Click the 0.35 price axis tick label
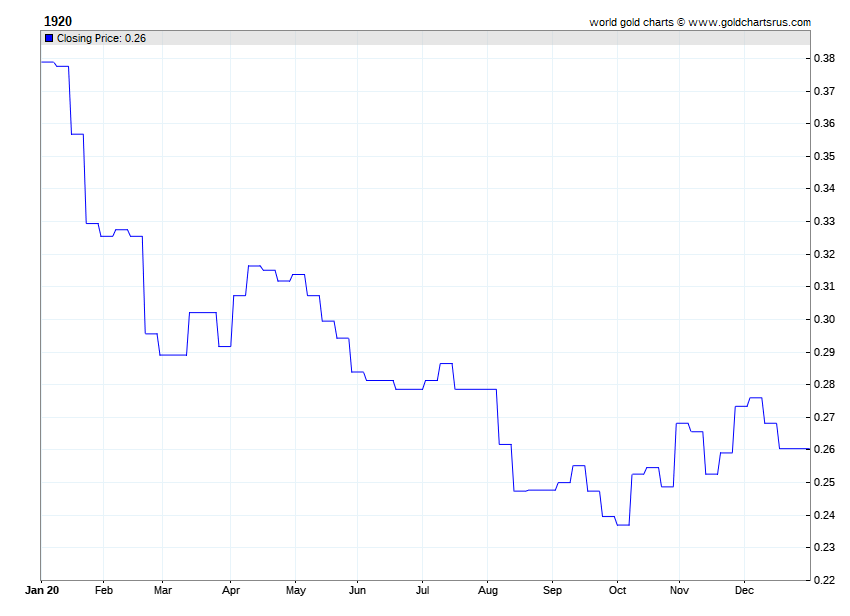Image resolution: width=850 pixels, height=616 pixels. pos(824,157)
